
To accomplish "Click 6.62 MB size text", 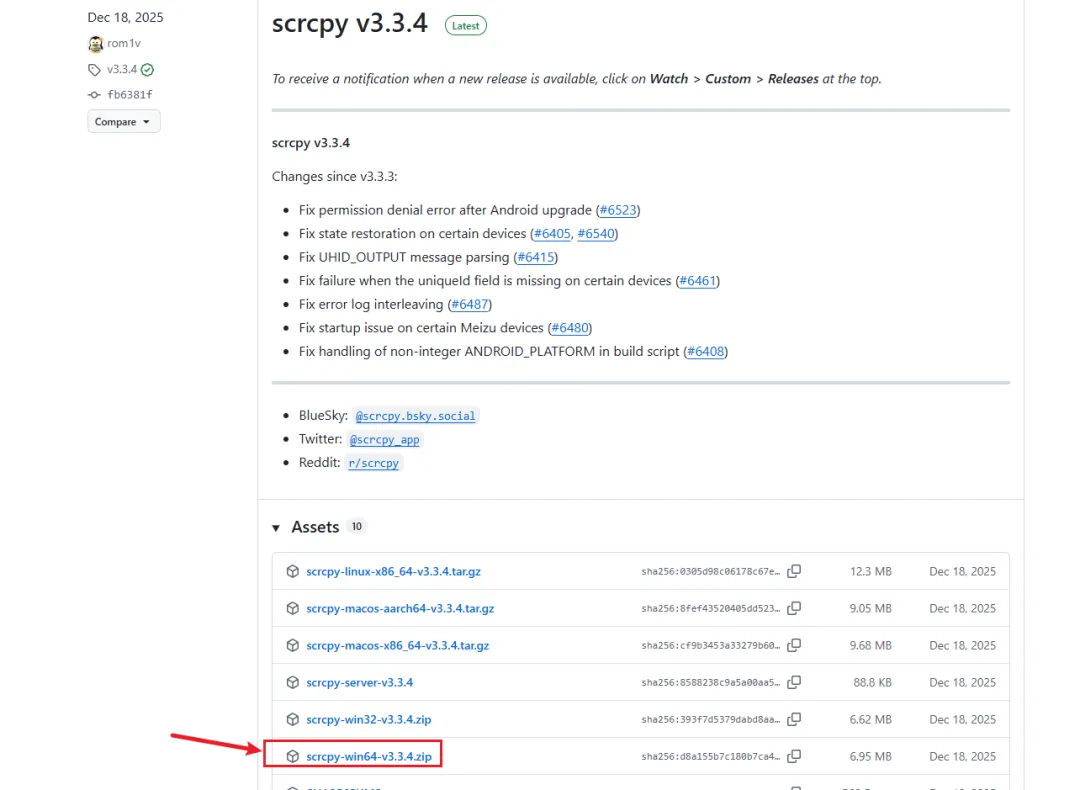I will [871, 719].
